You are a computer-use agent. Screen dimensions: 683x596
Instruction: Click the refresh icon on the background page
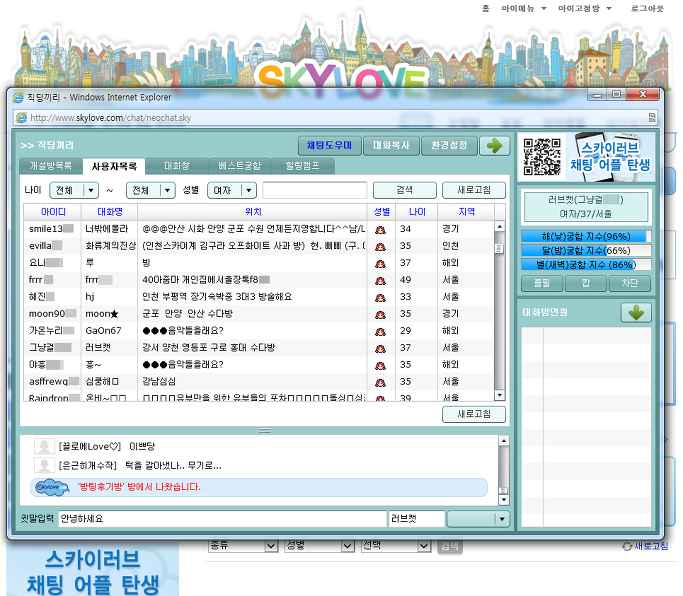point(627,546)
